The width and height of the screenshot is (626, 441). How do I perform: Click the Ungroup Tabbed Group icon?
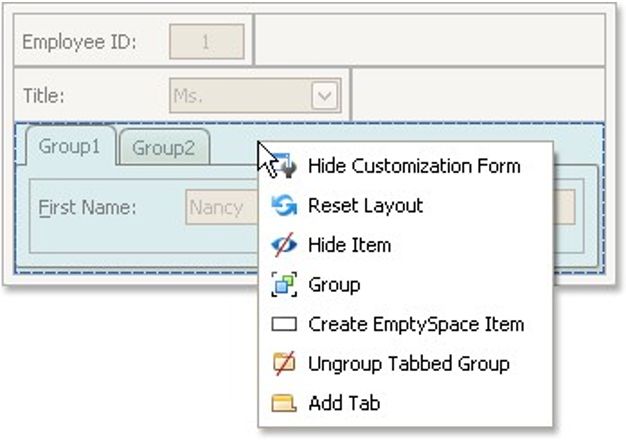pos(284,364)
